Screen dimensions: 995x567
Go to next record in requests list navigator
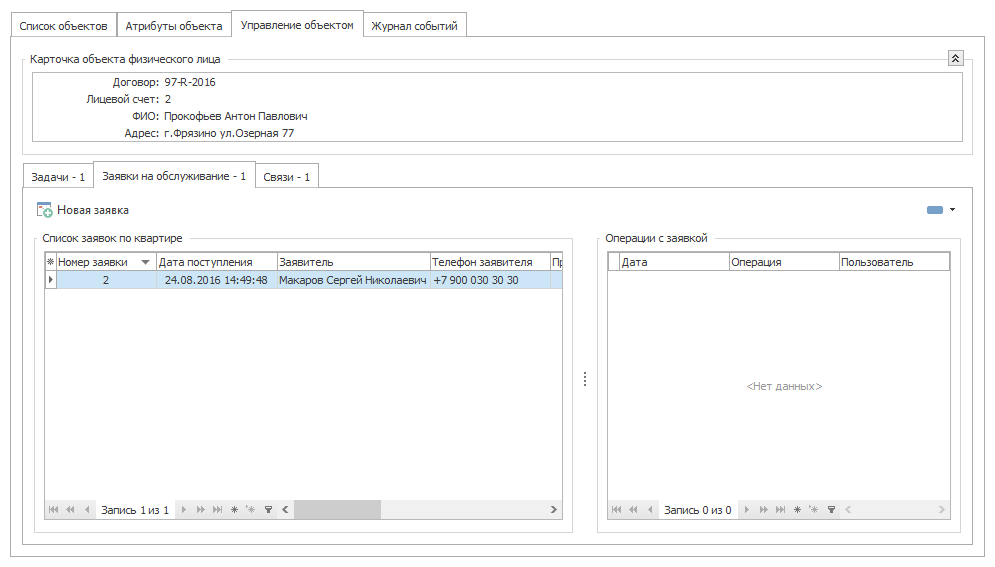point(183,509)
